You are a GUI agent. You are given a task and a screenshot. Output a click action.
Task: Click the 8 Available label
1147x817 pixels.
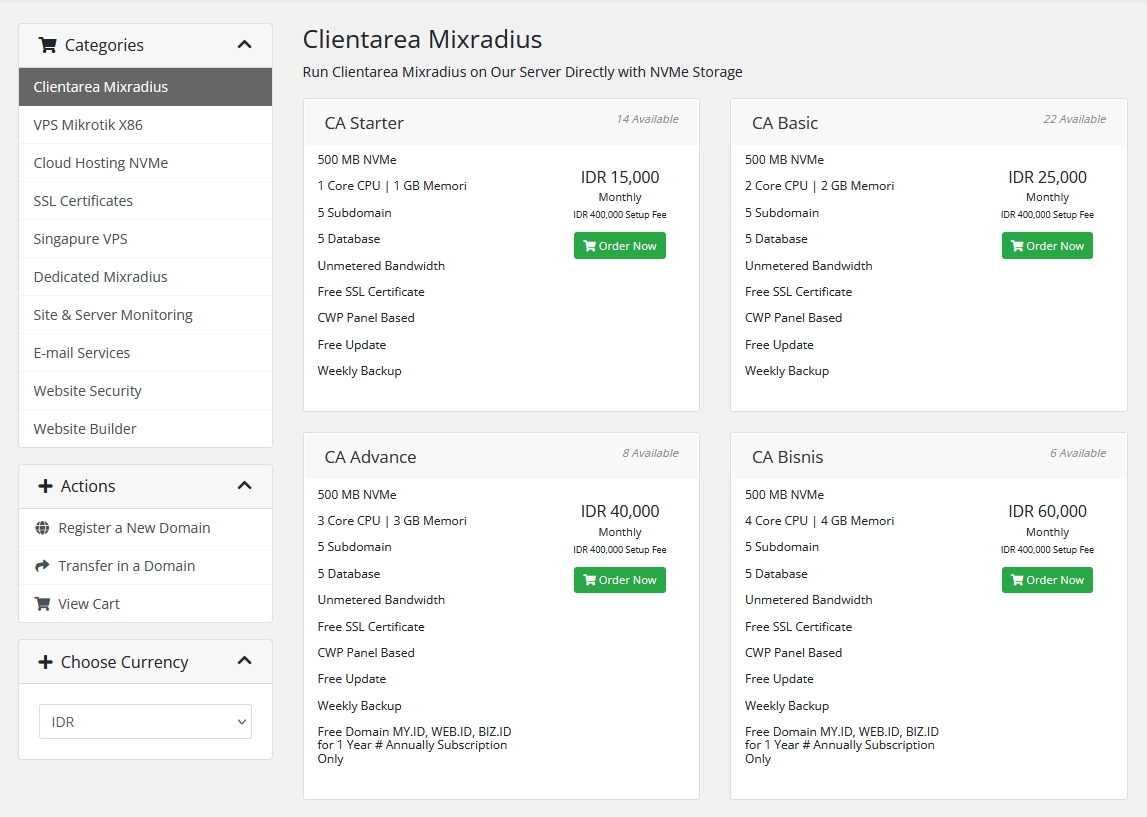[650, 453]
